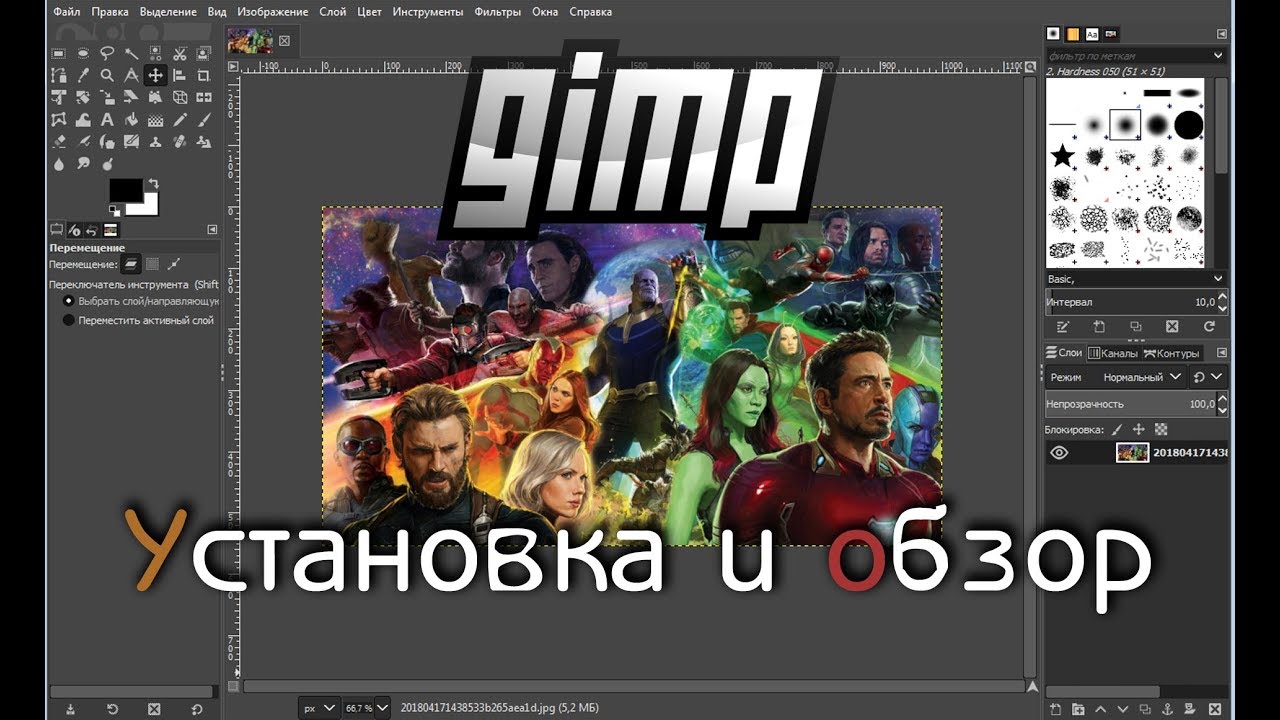The image size is (1280, 720).
Task: Select the Measure compass tool
Action: [x=131, y=75]
